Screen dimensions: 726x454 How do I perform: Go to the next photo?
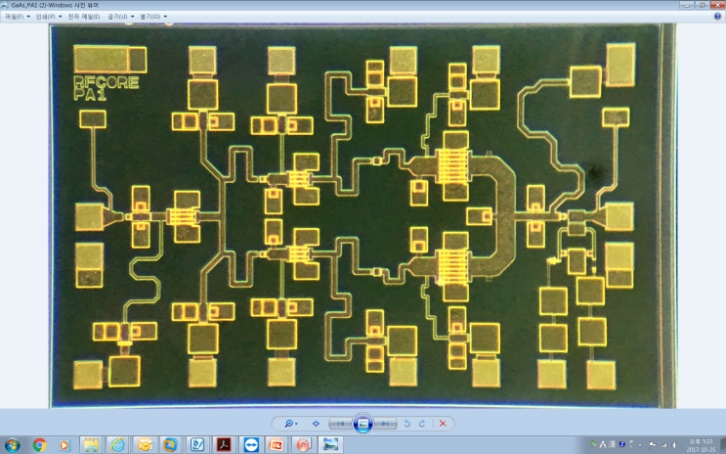385,423
